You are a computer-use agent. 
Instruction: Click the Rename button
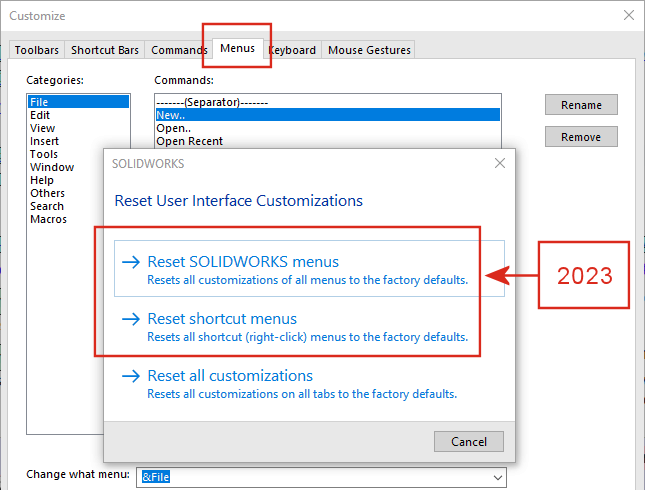(x=581, y=105)
